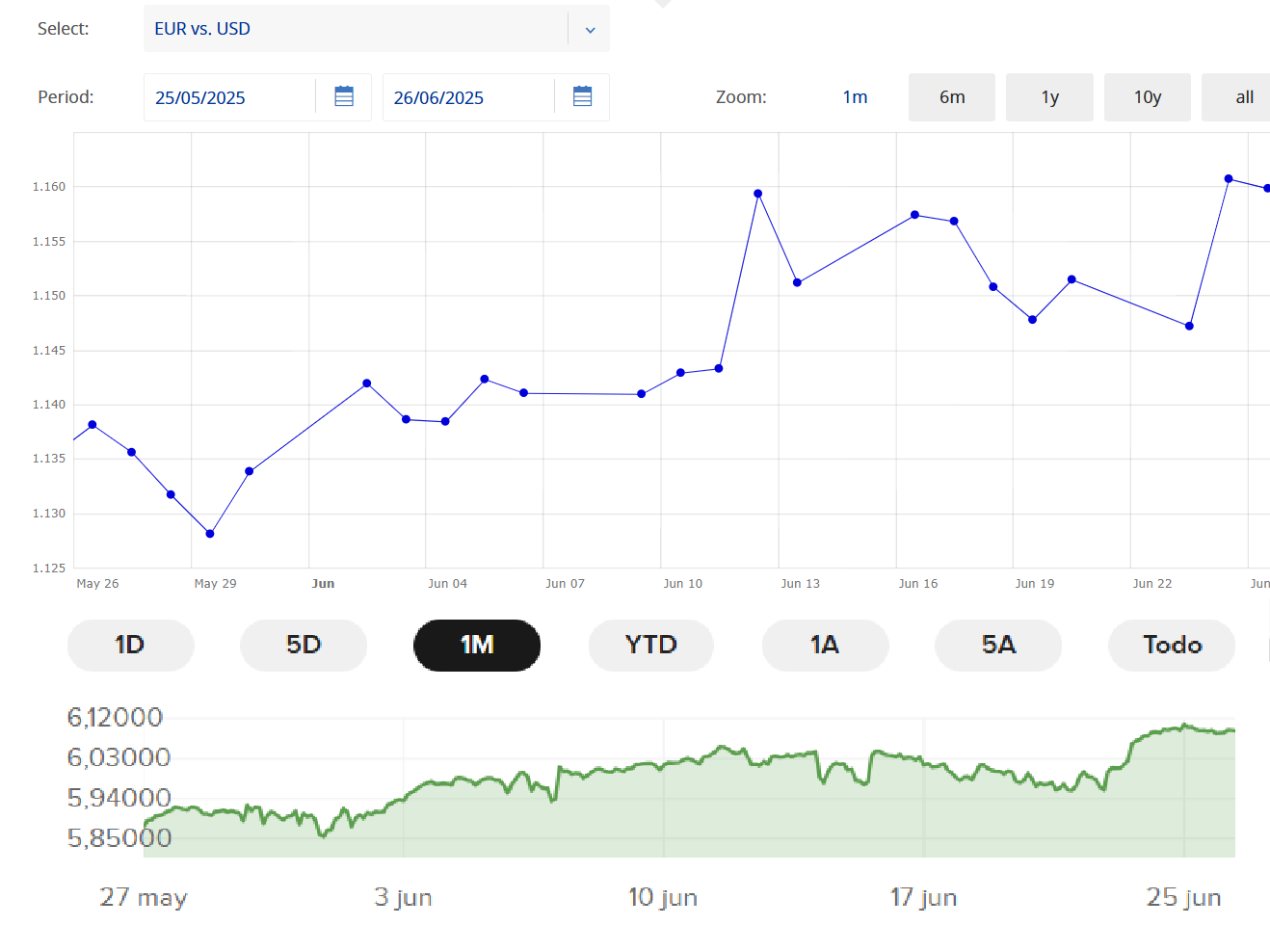
Task: Click the Jun 19 x-axis label
Action: [x=1034, y=584]
